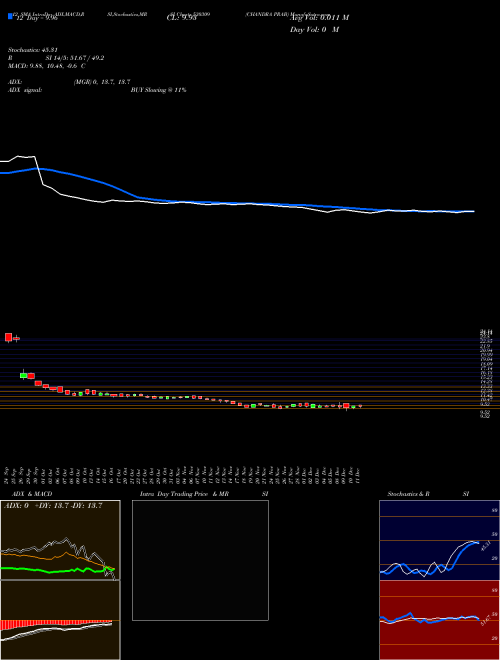Click the 'MACD: 9.88, 10.48, -0.6 C' line
The width and height of the screenshot is (500, 660).
click(47, 66)
